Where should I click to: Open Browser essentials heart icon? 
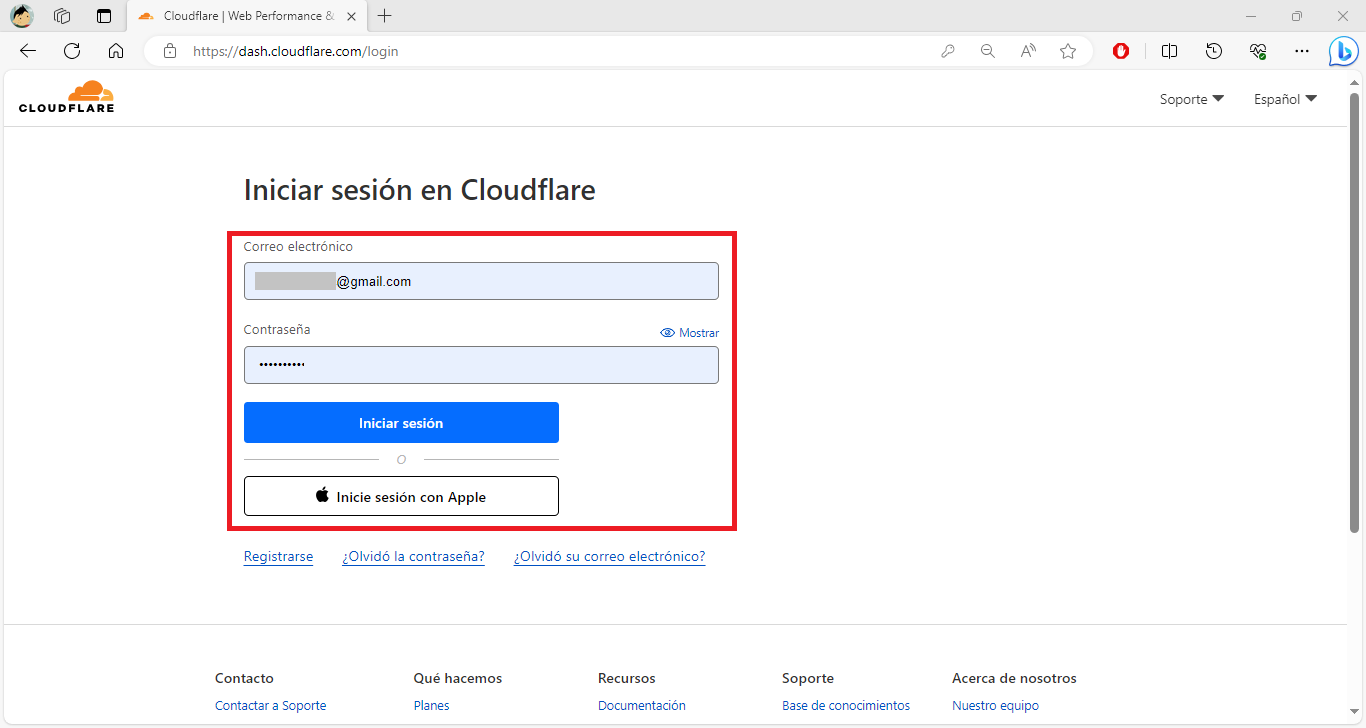[1258, 51]
